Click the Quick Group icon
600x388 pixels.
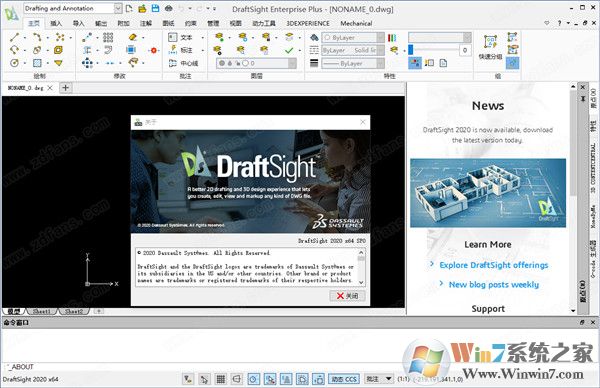tap(490, 47)
